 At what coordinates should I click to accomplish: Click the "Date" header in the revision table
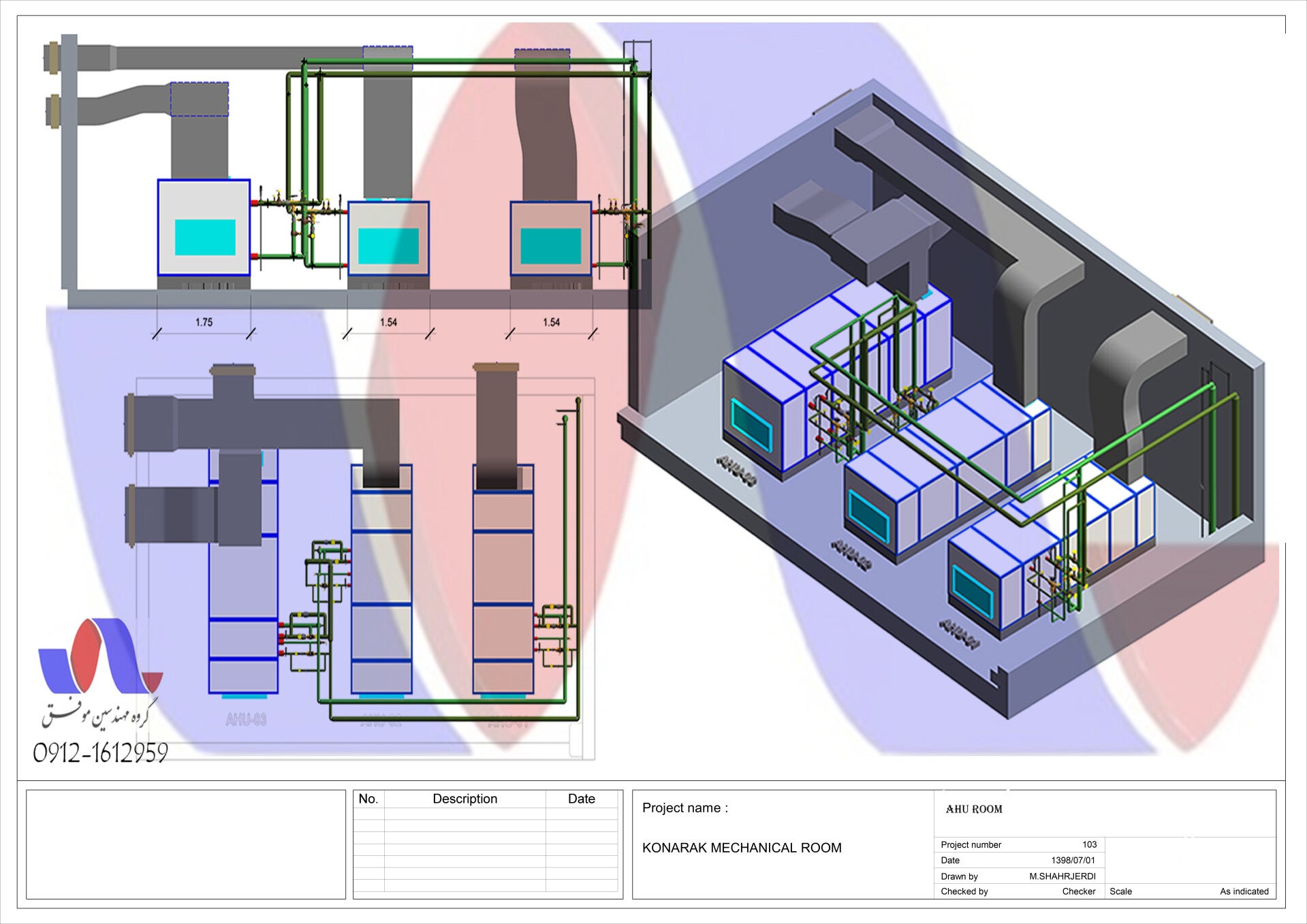[x=582, y=799]
